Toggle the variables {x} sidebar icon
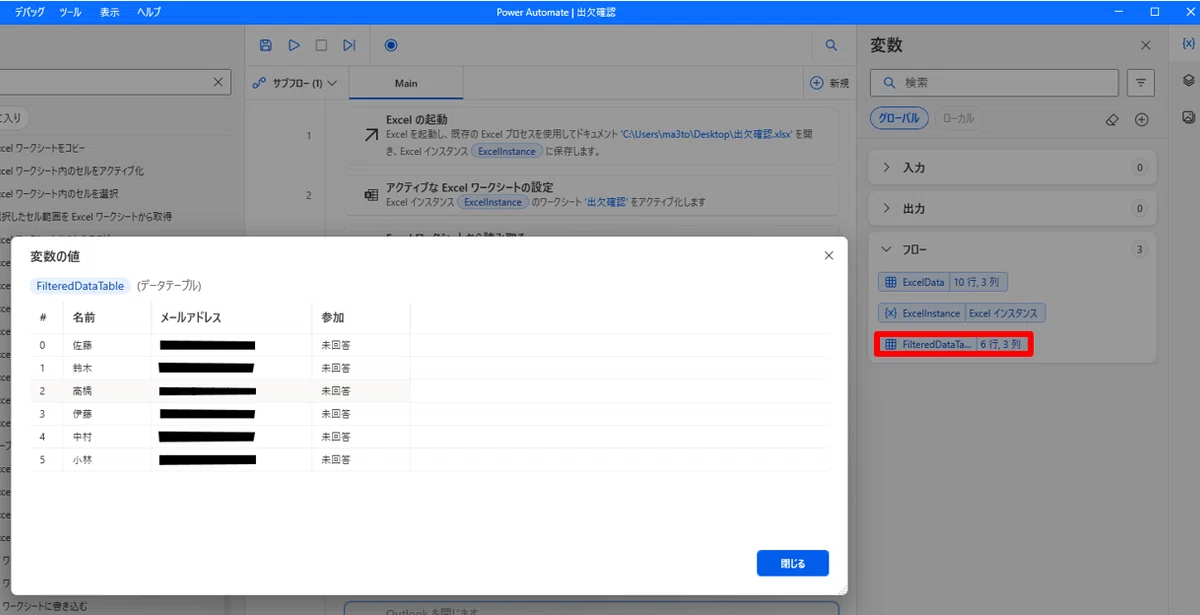Screen dimensions: 1200x615 pos(1188,45)
